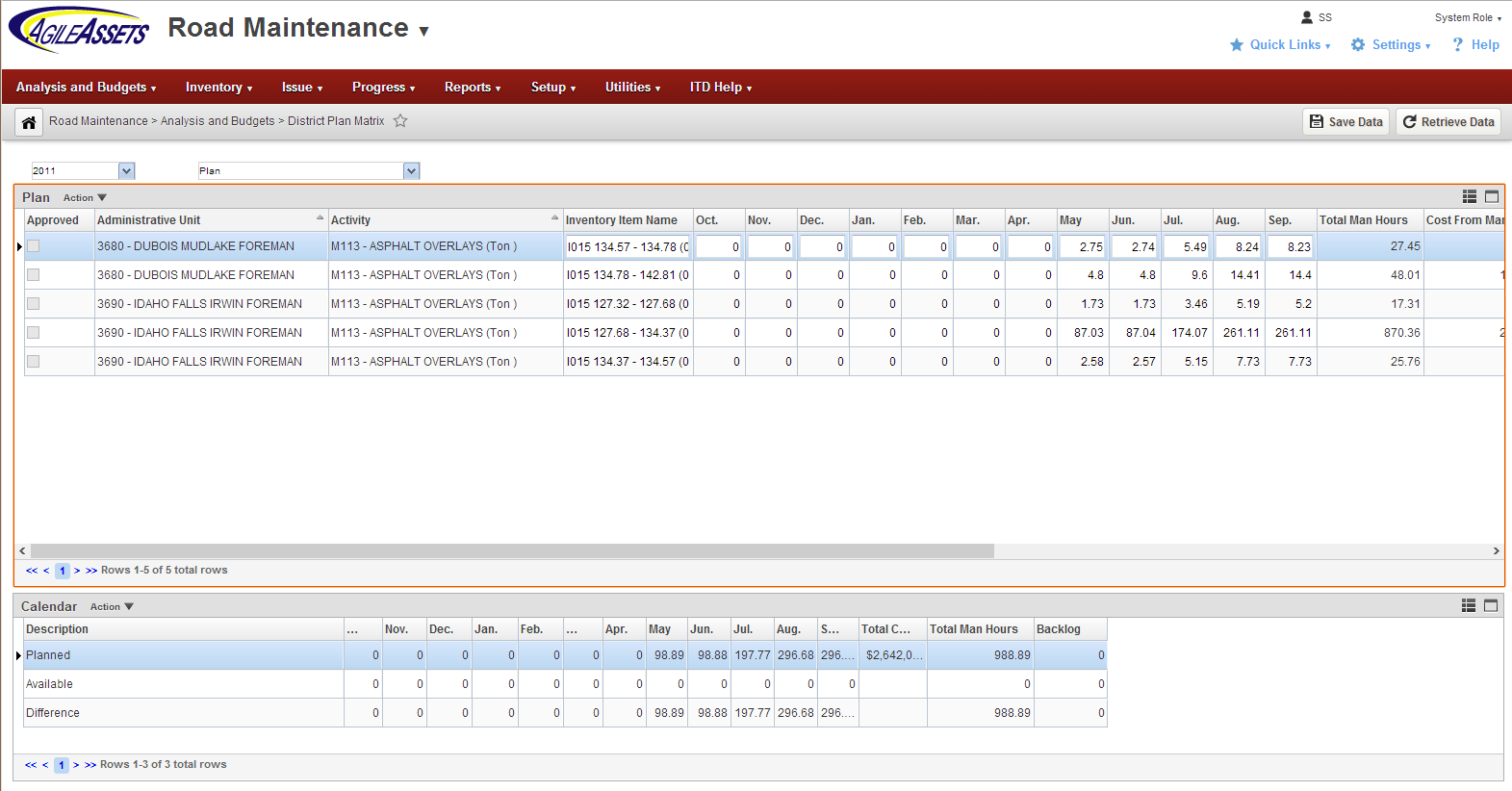
Task: Check Approved for I015 127.68 - 134.37 row
Action: tap(34, 333)
